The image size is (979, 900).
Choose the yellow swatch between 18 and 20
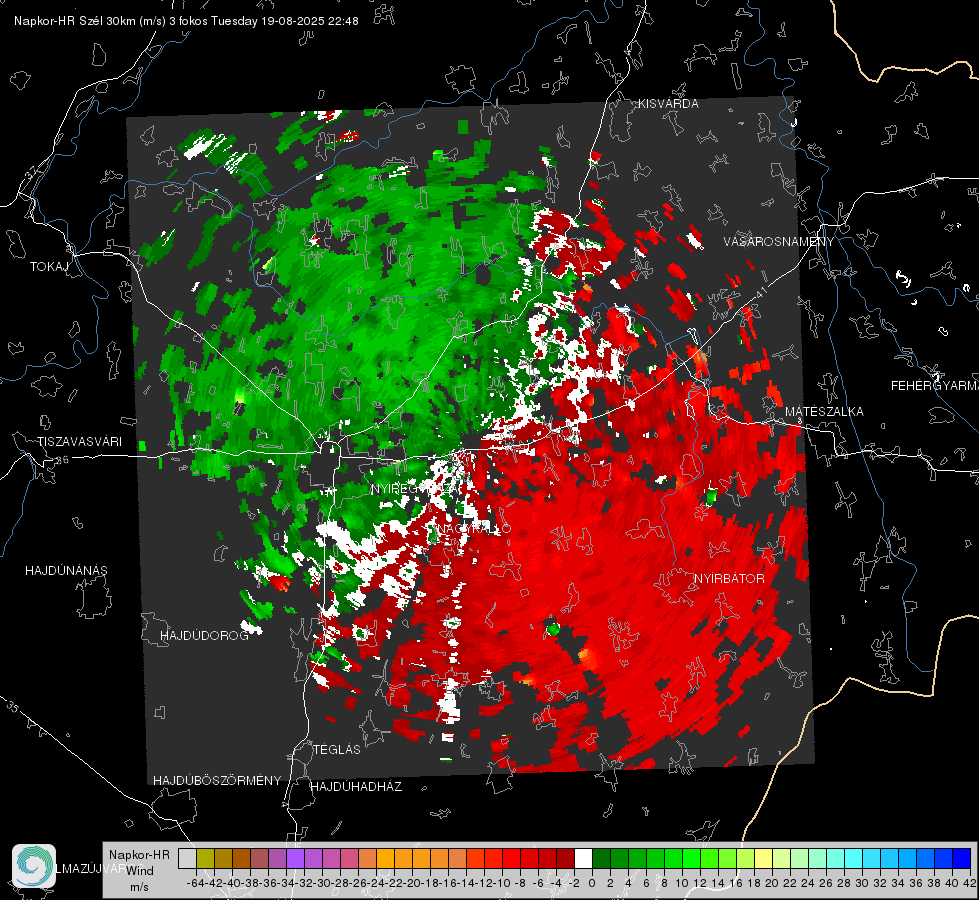click(x=763, y=858)
